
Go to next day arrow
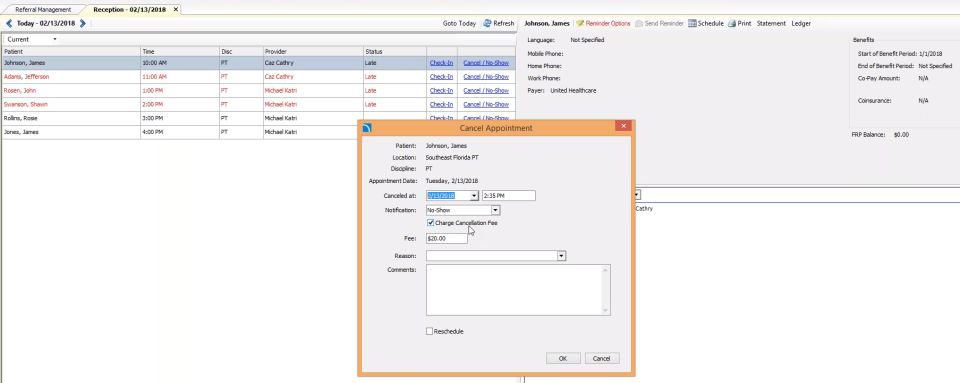pos(83,24)
